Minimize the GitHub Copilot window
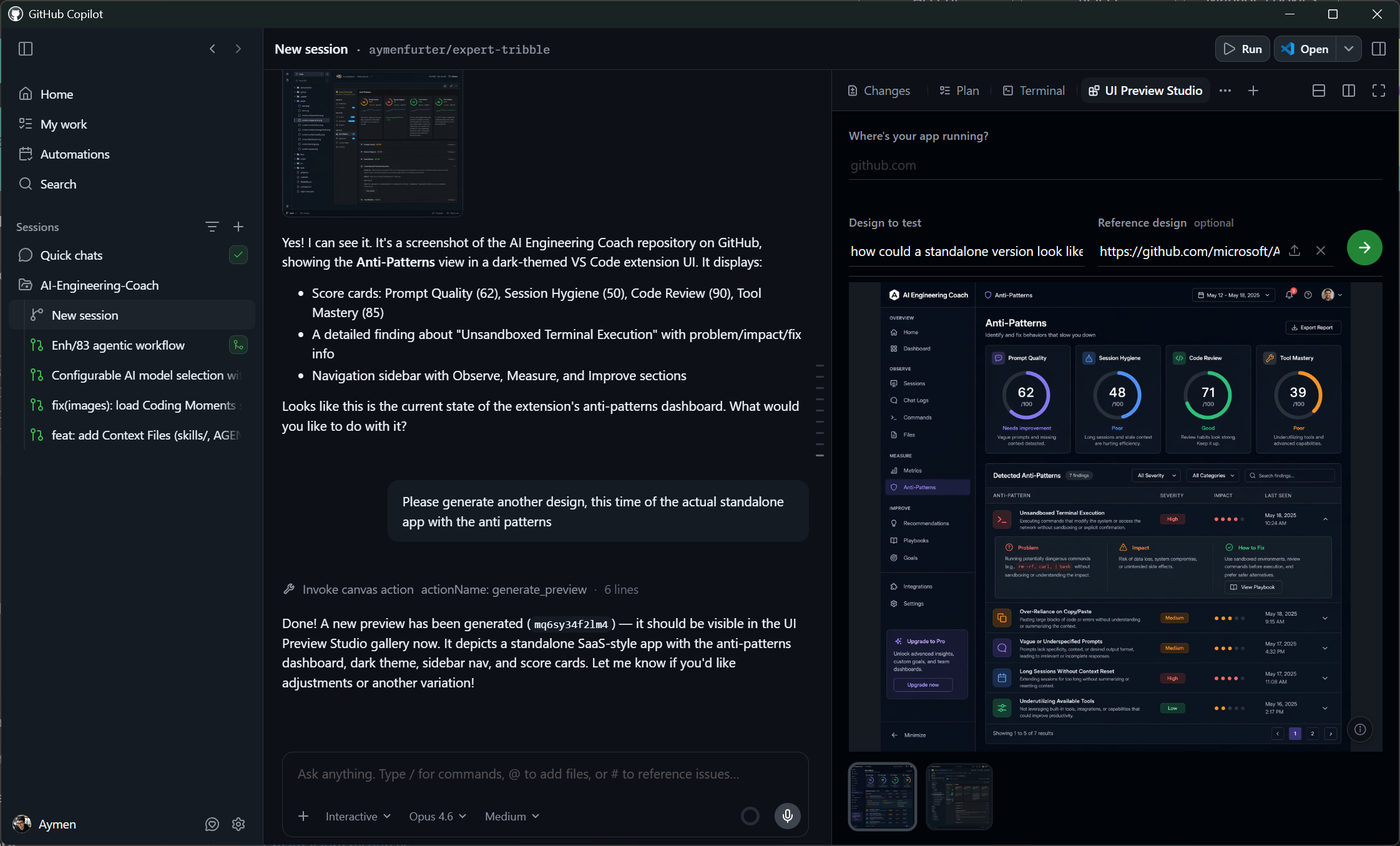1400x846 pixels. point(1289,14)
